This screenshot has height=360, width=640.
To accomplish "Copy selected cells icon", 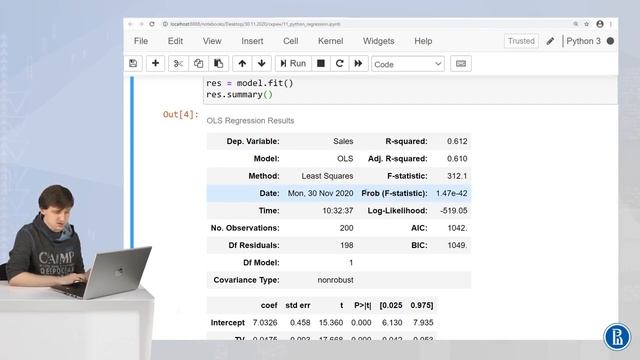I will pos(198,64).
